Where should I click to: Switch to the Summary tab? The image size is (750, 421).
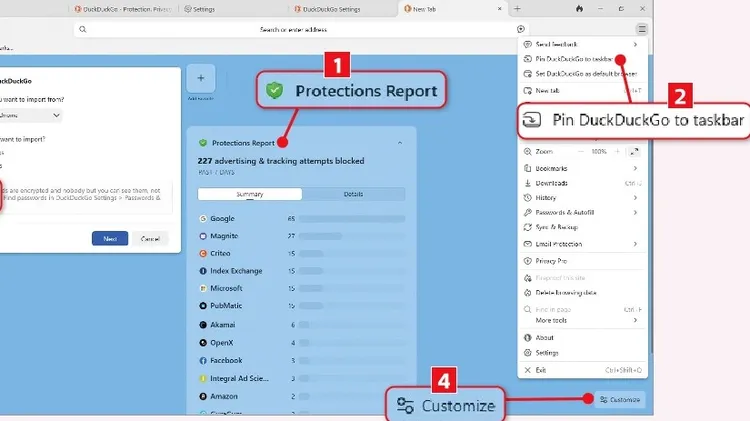(250, 194)
